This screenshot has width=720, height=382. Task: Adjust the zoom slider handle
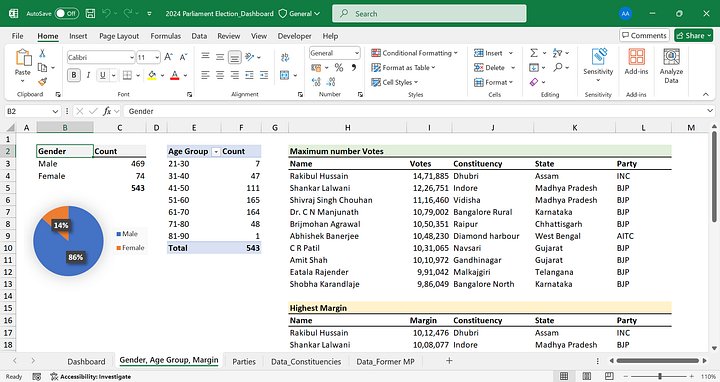[660, 376]
